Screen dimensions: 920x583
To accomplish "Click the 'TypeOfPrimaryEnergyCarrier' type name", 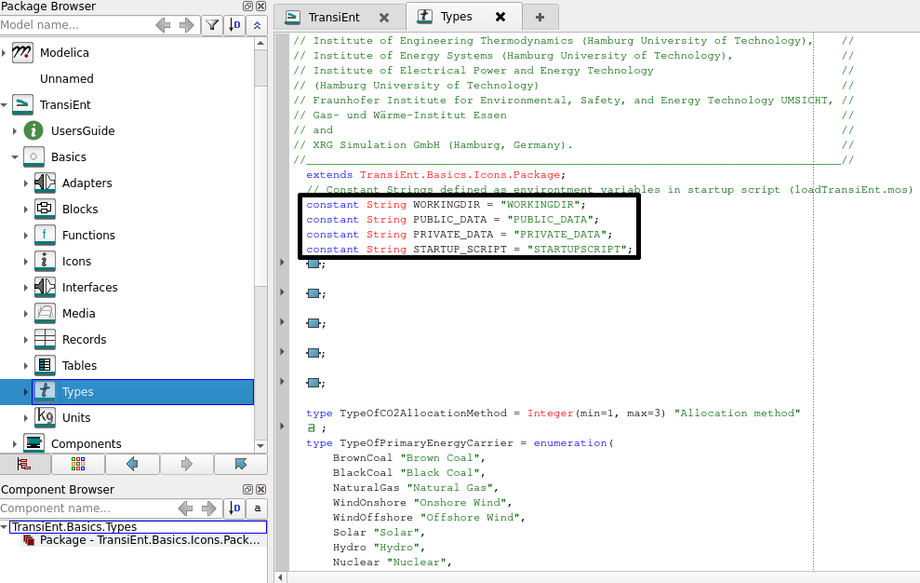I will (x=427, y=443).
